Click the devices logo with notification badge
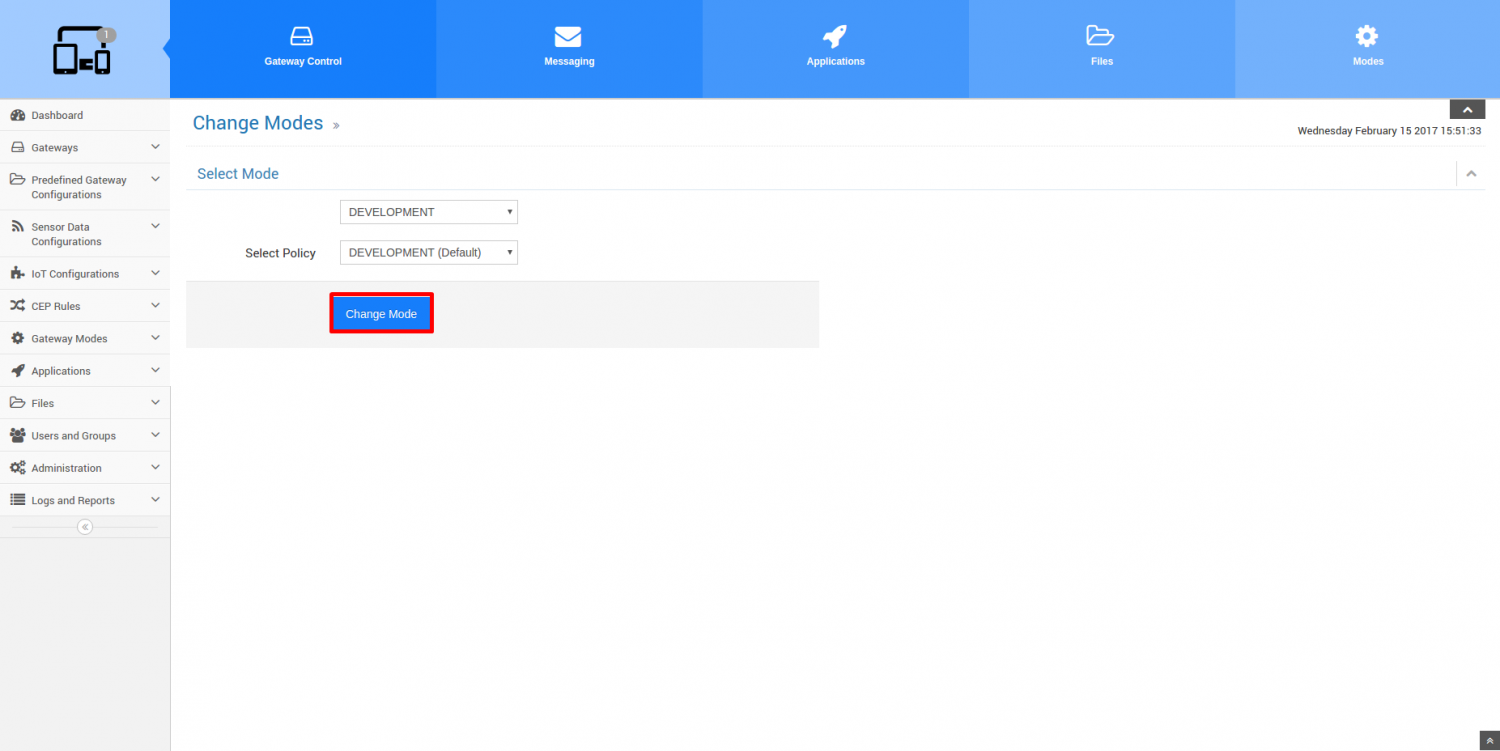Viewport: 1500px width, 751px height. [x=82, y=52]
